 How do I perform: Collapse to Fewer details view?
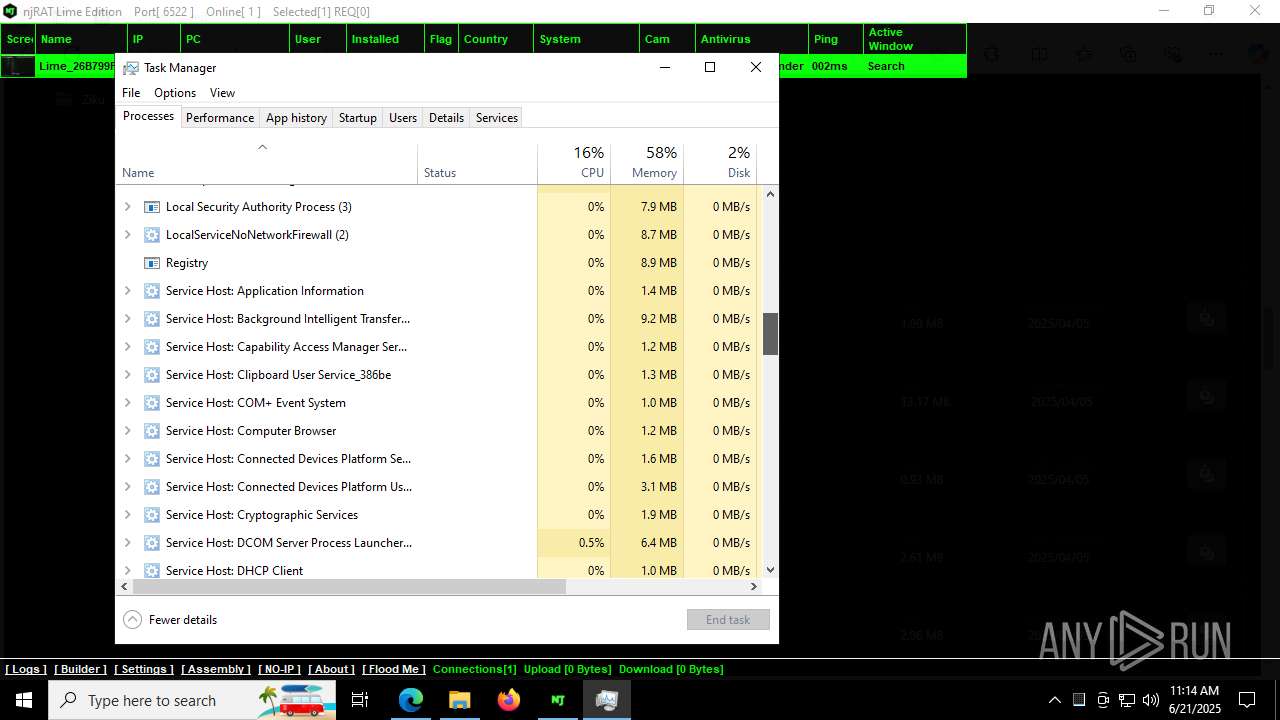(x=170, y=620)
